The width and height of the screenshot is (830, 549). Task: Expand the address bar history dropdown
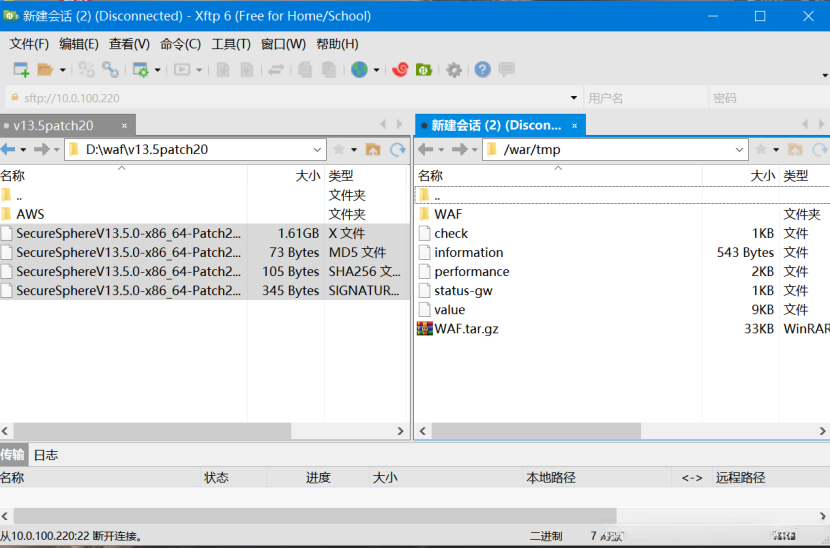[x=574, y=98]
